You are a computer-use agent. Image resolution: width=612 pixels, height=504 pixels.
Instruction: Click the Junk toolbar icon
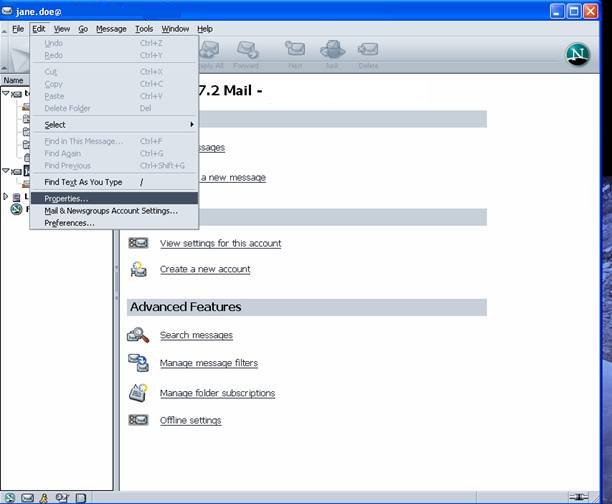(x=332, y=53)
